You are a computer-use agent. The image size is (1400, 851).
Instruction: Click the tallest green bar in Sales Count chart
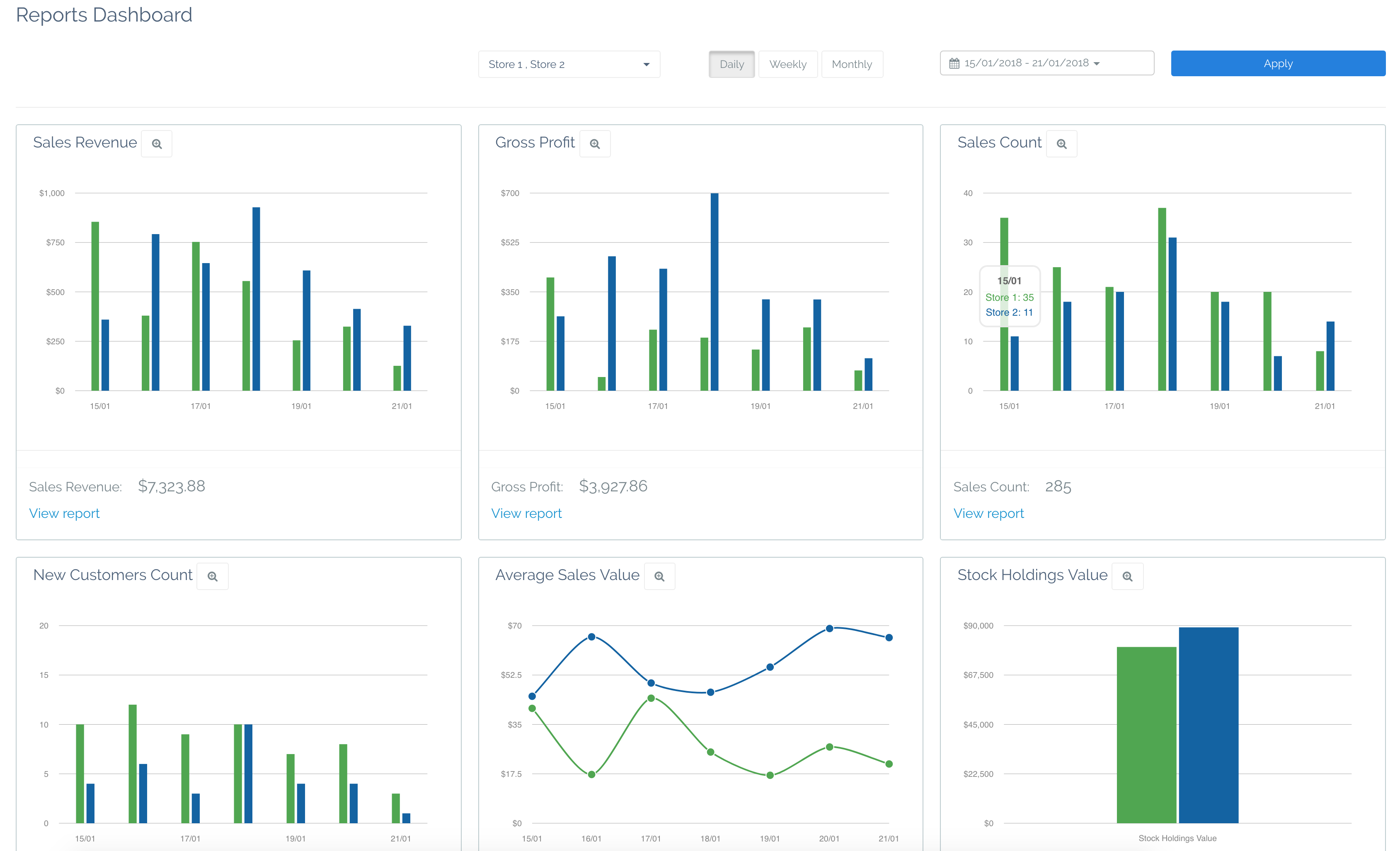[1162, 300]
